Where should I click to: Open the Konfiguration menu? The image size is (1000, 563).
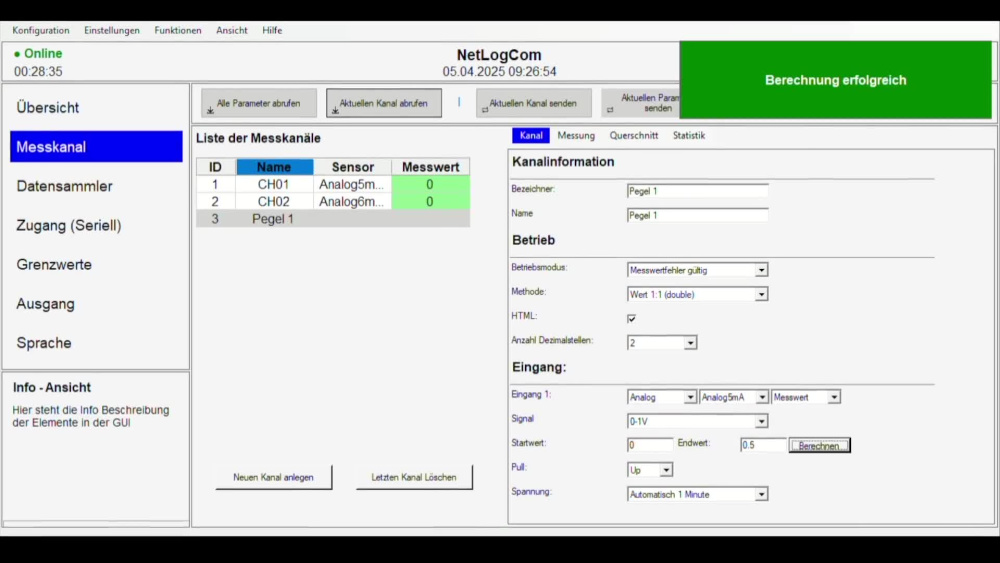41,30
